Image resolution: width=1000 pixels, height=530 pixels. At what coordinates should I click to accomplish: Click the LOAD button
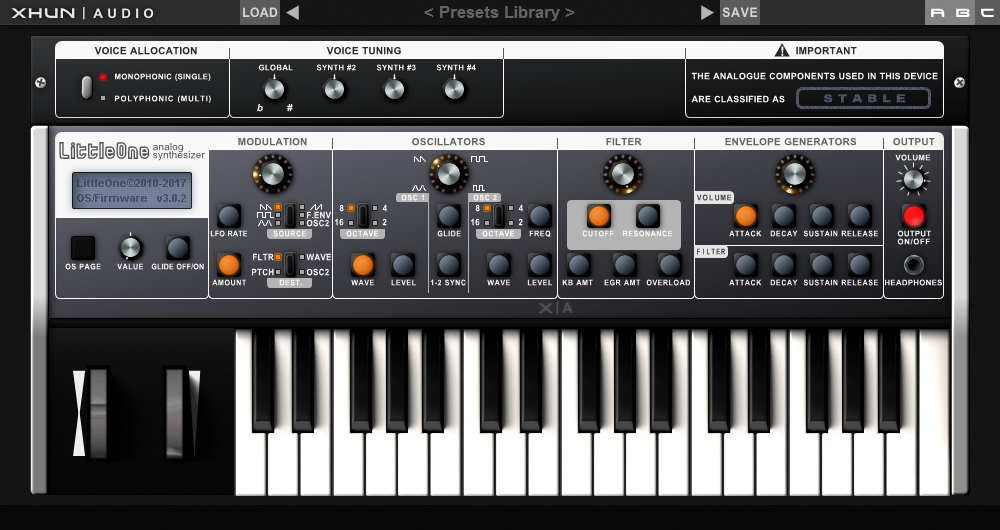[260, 13]
